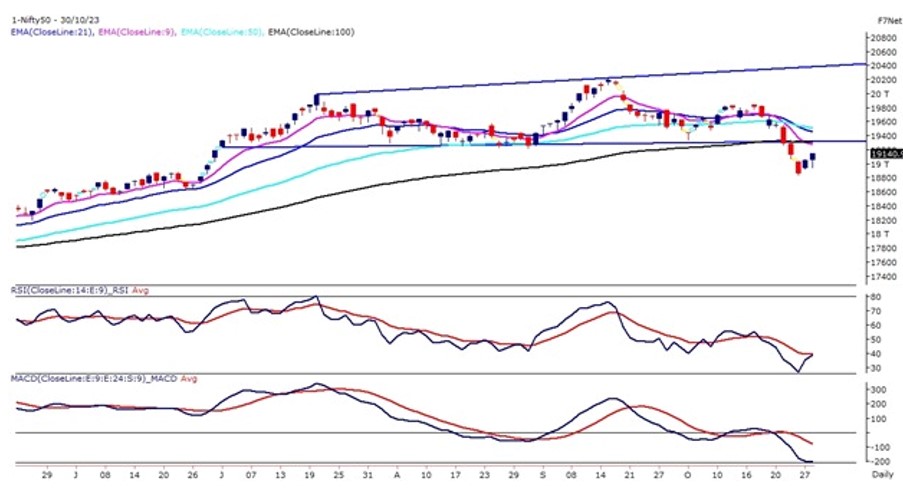Image resolution: width=903 pixels, height=488 pixels.
Task: Click the 18600 price axis value
Action: click(x=883, y=192)
